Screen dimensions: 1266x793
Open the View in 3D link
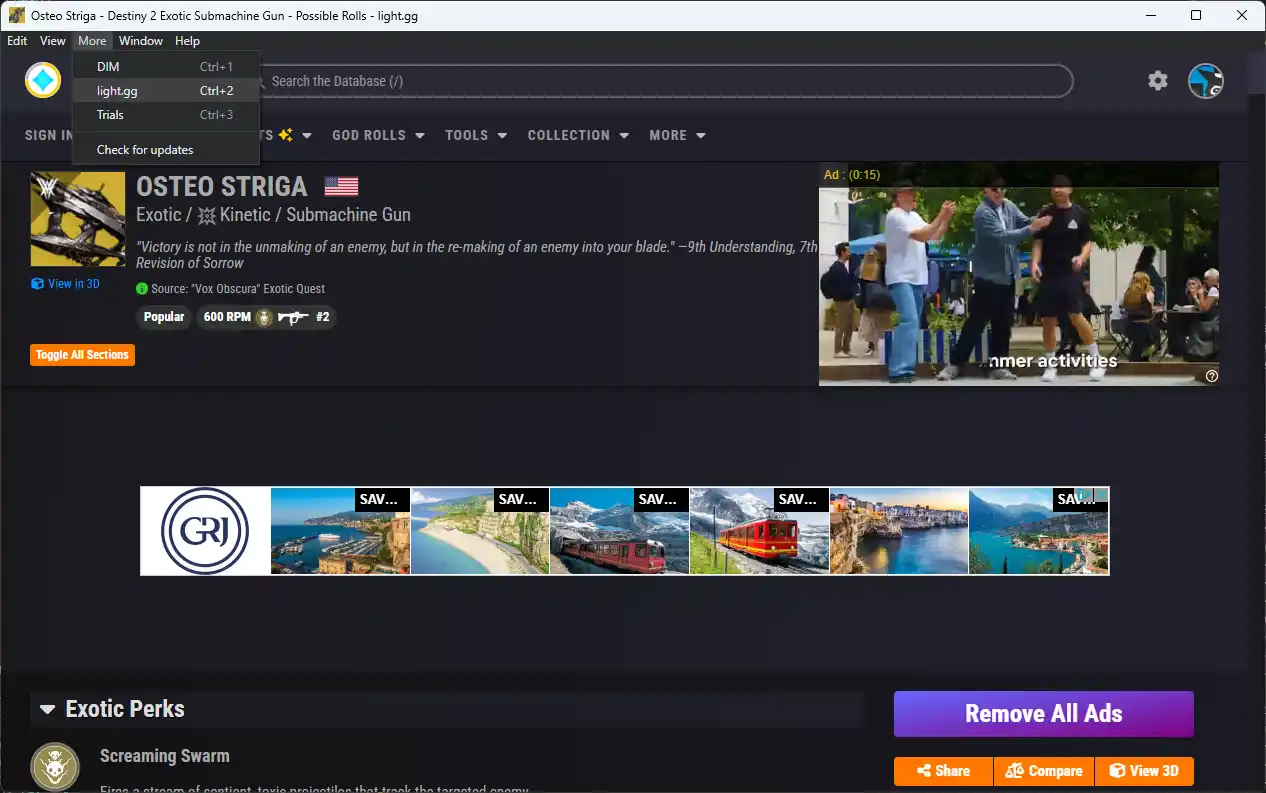click(74, 284)
